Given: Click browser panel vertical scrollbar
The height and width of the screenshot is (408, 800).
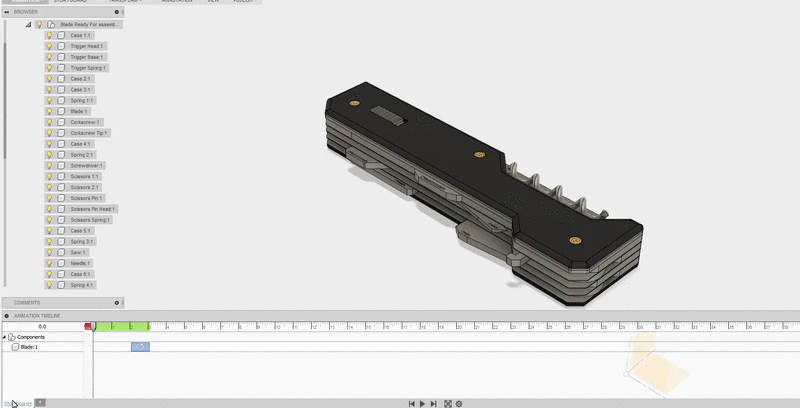Looking at the screenshot, I should [x=5, y=99].
